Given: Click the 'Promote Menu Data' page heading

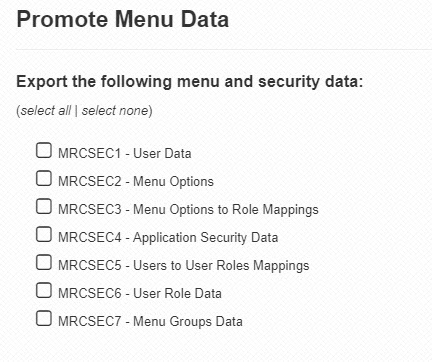Looking at the screenshot, I should click(123, 19).
